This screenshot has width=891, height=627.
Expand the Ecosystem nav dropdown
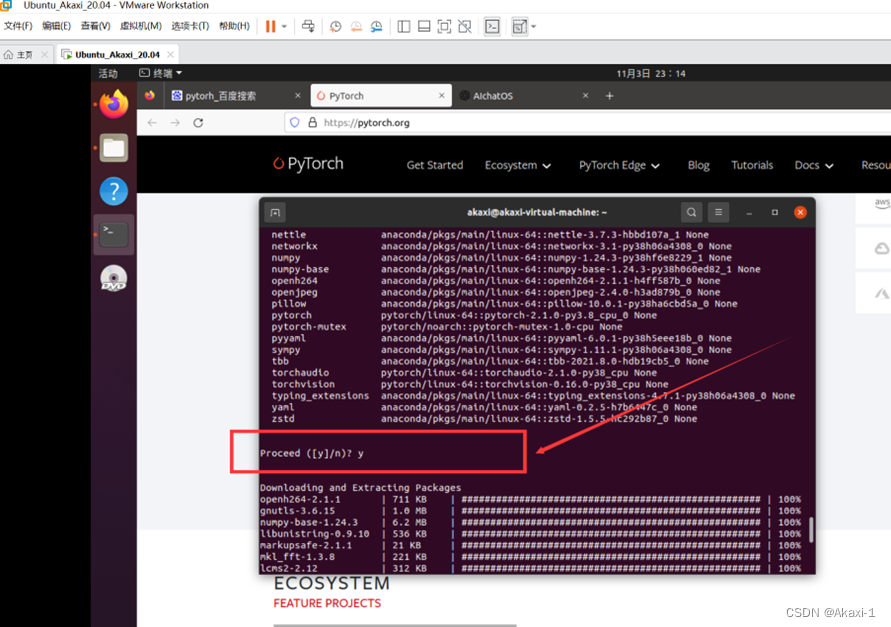[x=518, y=165]
